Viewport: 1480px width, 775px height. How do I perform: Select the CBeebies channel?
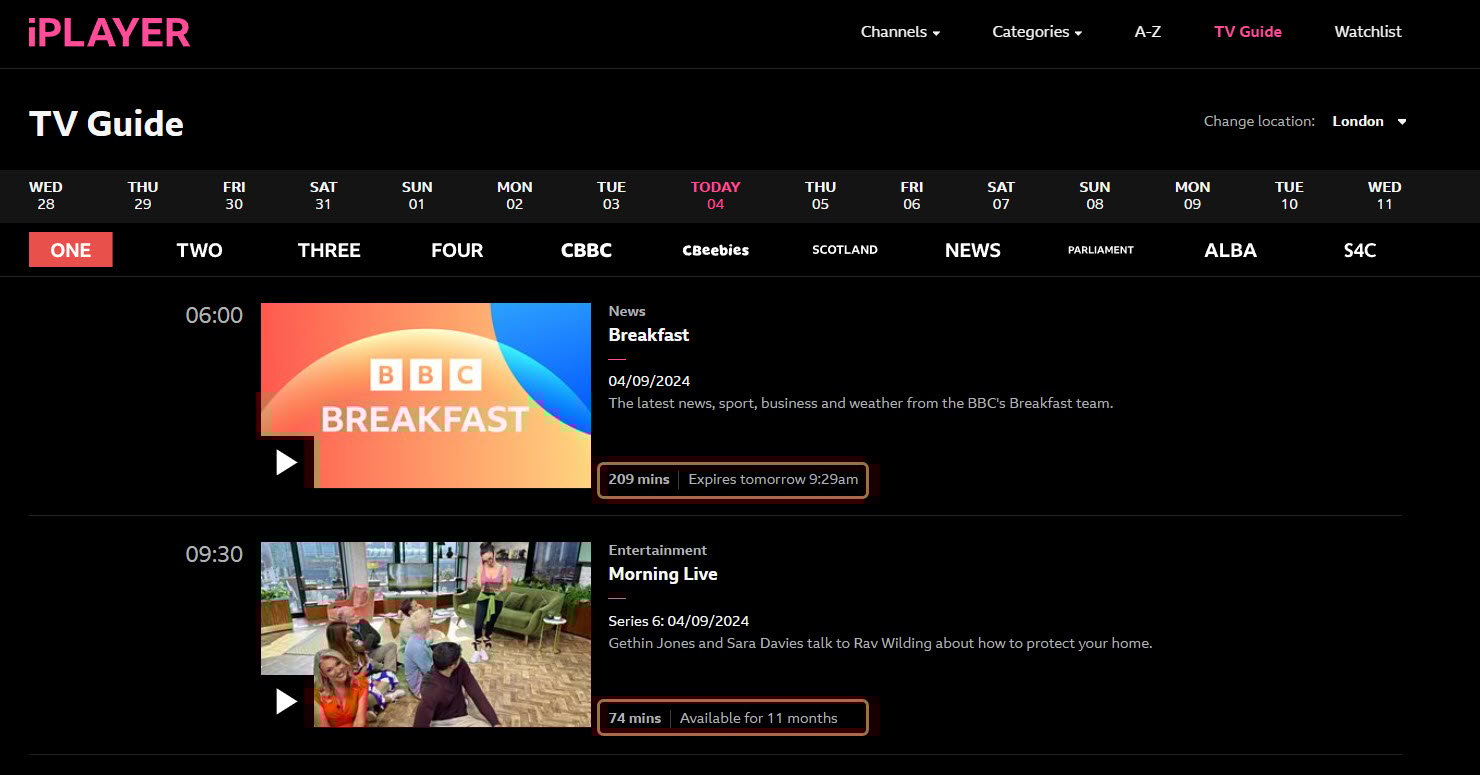[x=715, y=250]
